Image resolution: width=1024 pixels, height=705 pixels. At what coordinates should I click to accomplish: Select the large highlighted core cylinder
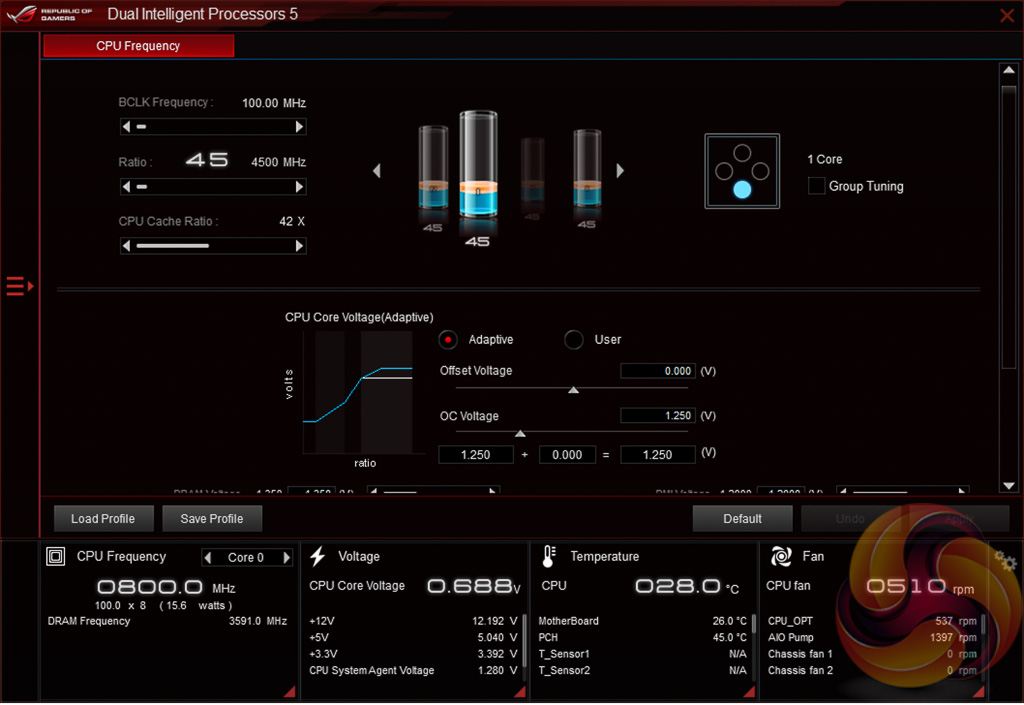click(478, 164)
